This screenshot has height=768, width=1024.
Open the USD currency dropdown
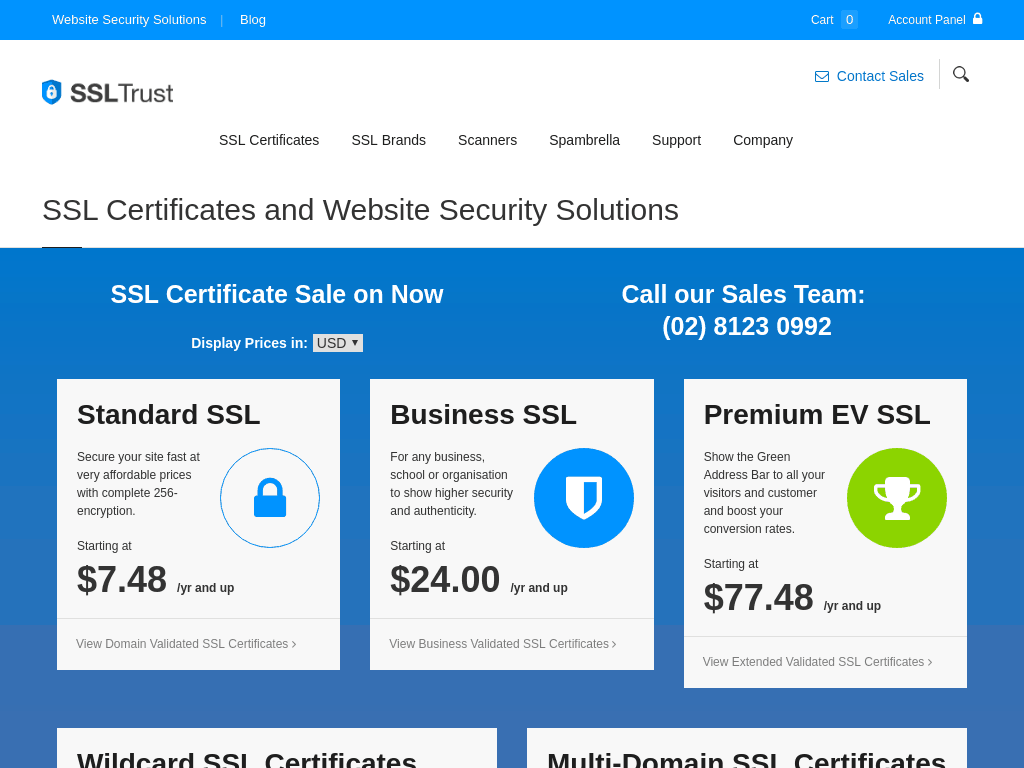pyautogui.click(x=338, y=343)
